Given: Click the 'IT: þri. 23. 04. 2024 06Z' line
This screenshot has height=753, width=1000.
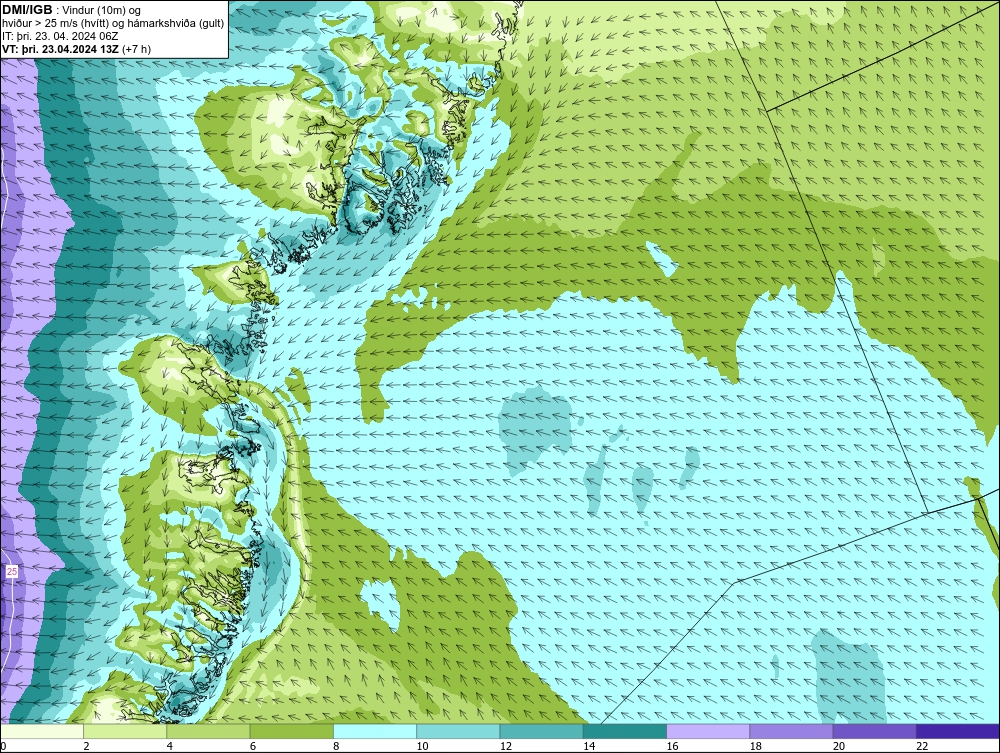Looking at the screenshot, I should coord(60,36).
